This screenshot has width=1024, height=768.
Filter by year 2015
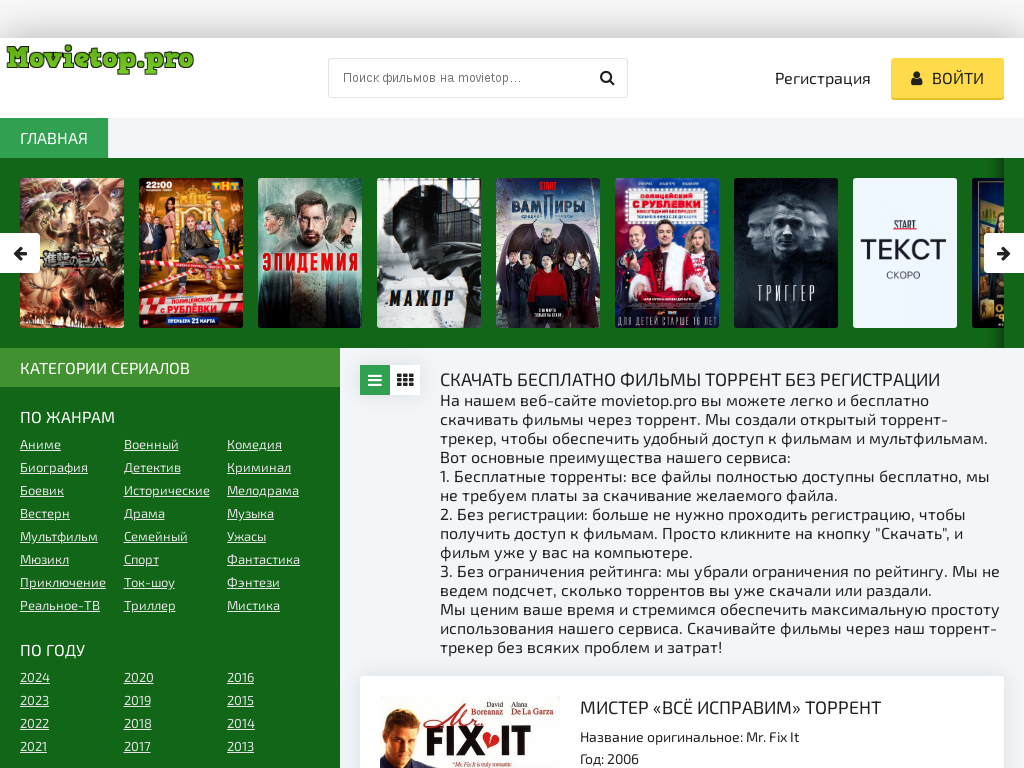(240, 701)
